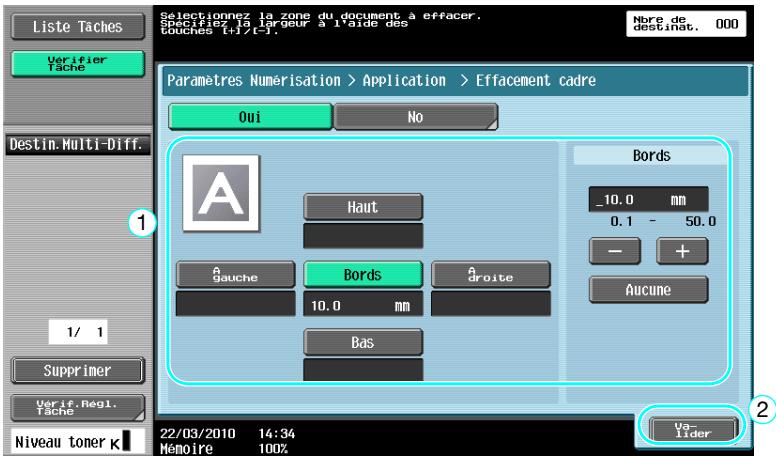This screenshot has width=776, height=456.
Task: Select the center Bords button
Action: pos(363,275)
